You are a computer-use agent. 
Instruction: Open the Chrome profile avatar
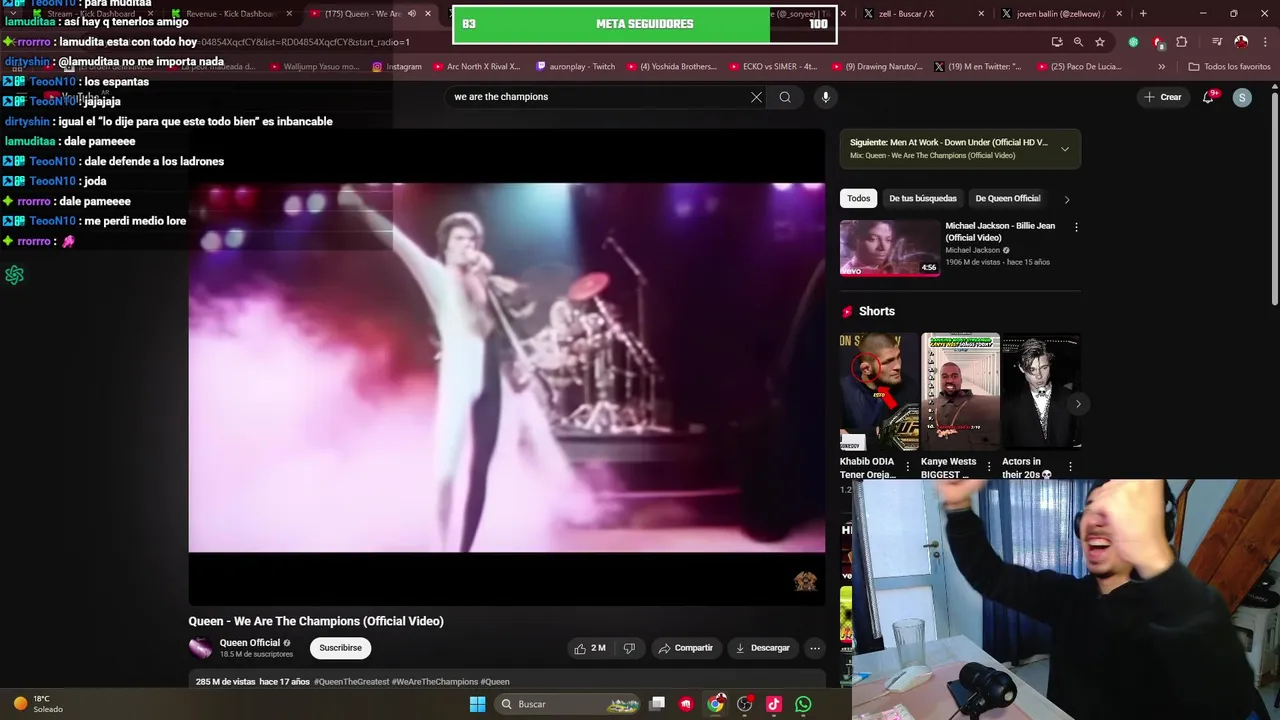(1241, 42)
